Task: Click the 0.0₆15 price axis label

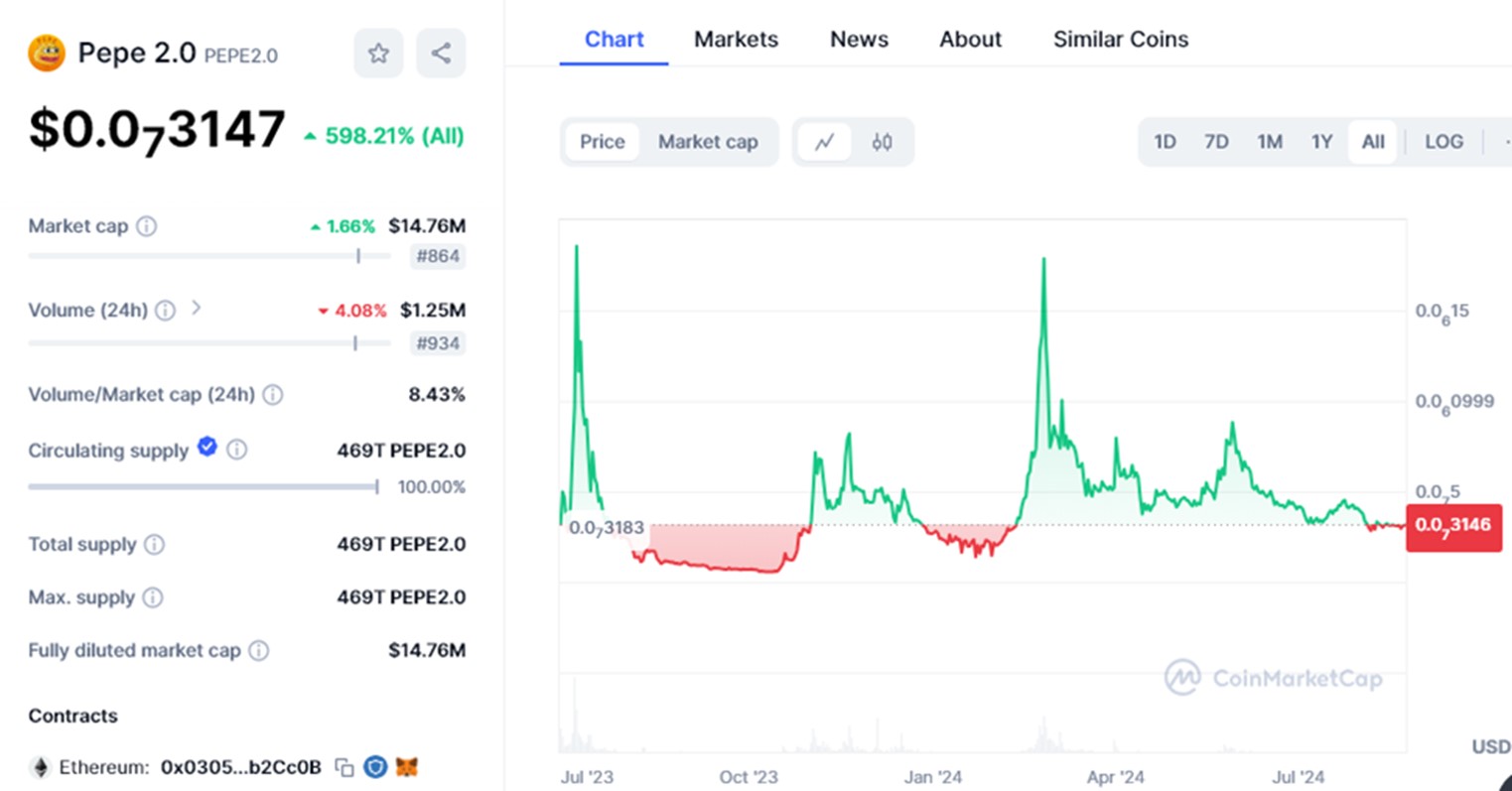Action: (1442, 313)
